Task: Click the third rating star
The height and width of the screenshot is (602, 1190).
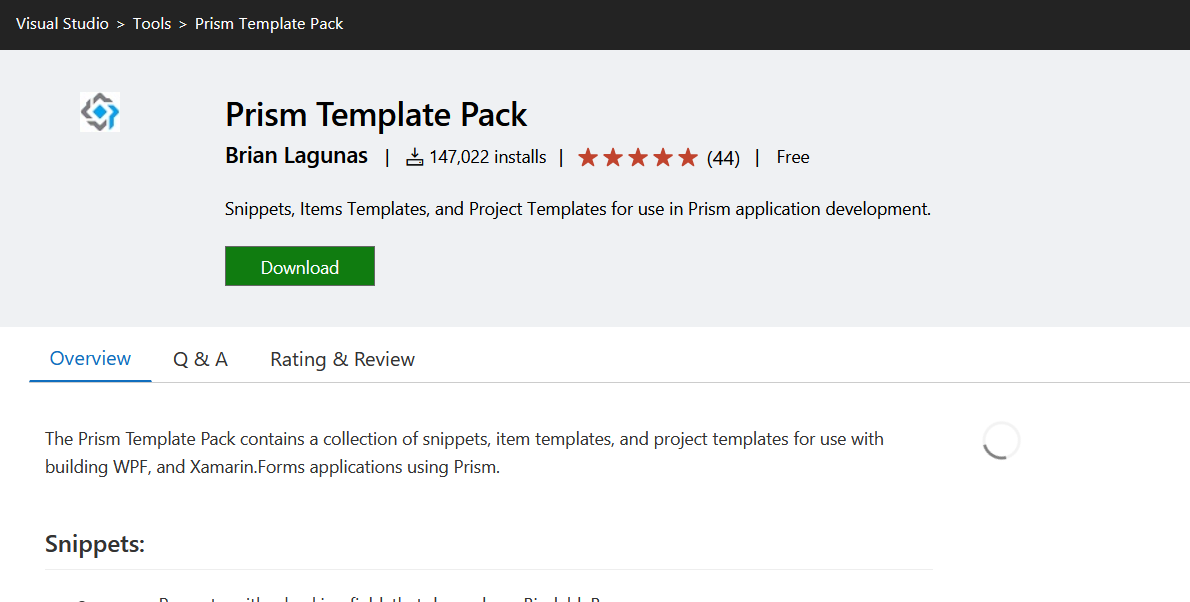Action: click(638, 157)
